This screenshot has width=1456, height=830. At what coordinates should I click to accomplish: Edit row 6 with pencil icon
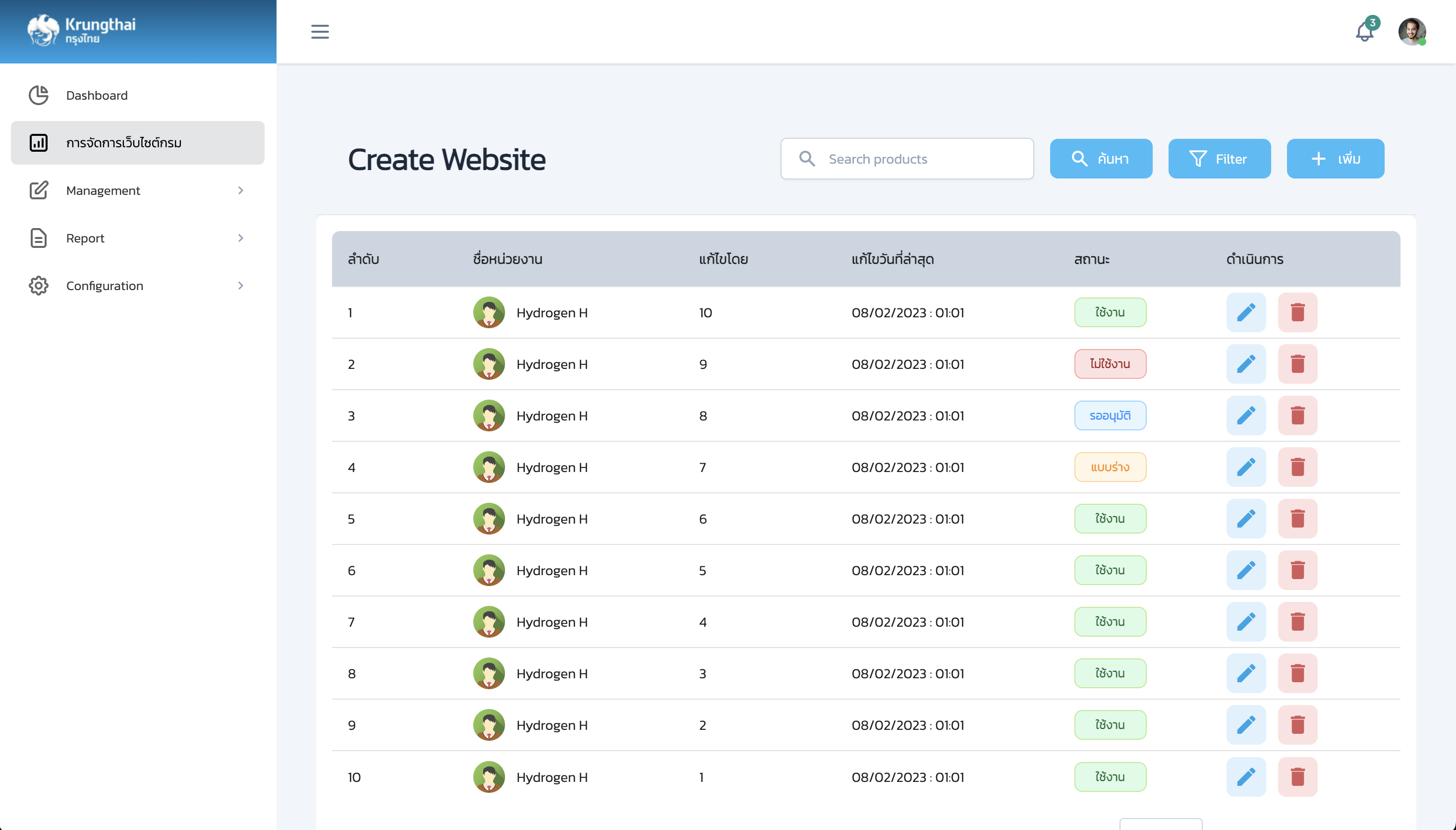tap(1246, 570)
